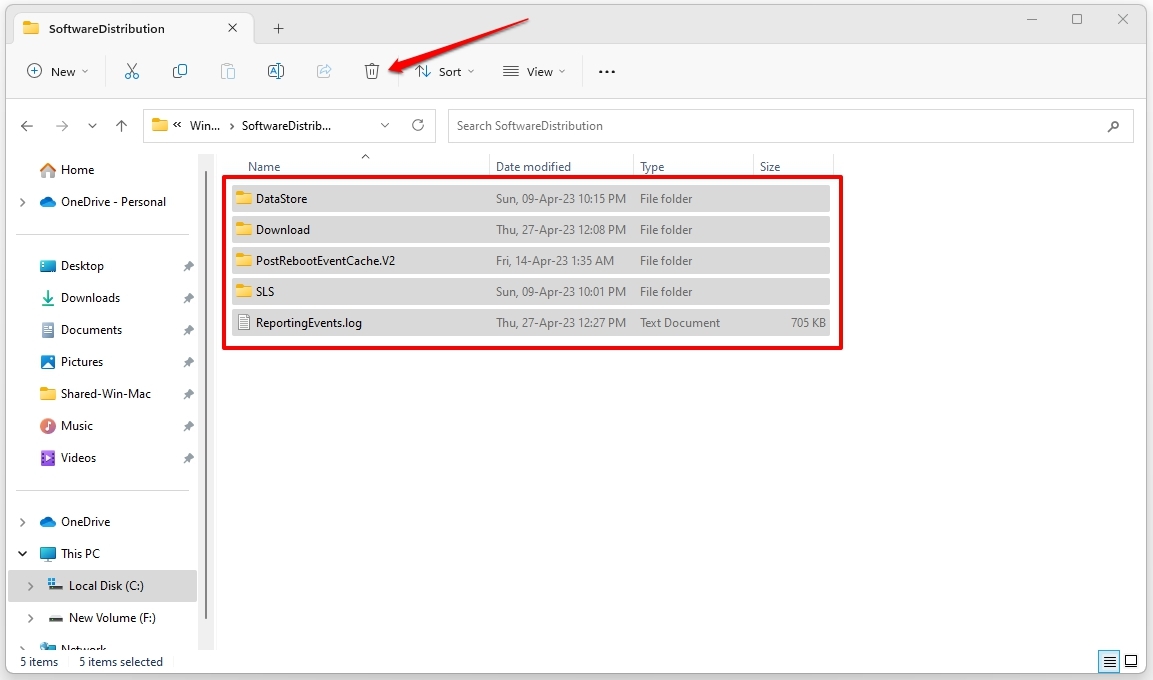This screenshot has height=680, width=1153.
Task: Add a new File Explorer tab
Action: [x=278, y=29]
